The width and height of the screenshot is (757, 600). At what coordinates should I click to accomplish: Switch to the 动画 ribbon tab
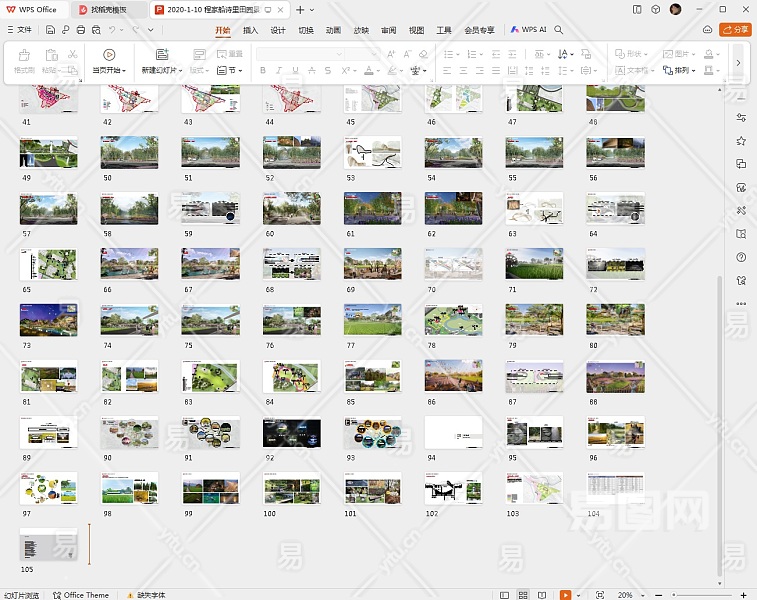[x=333, y=30]
